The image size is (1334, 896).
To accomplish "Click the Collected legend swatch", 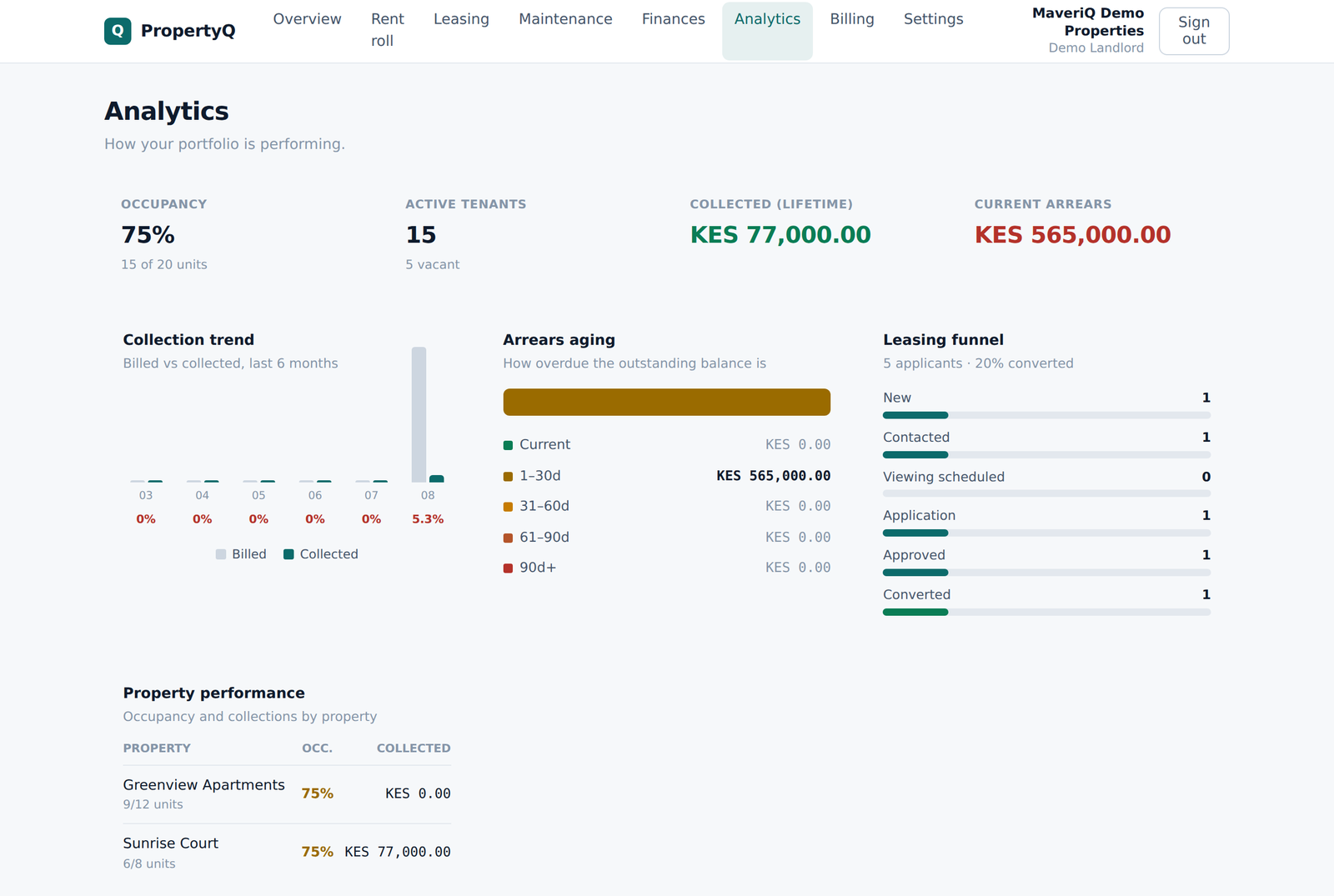I will click(x=288, y=554).
